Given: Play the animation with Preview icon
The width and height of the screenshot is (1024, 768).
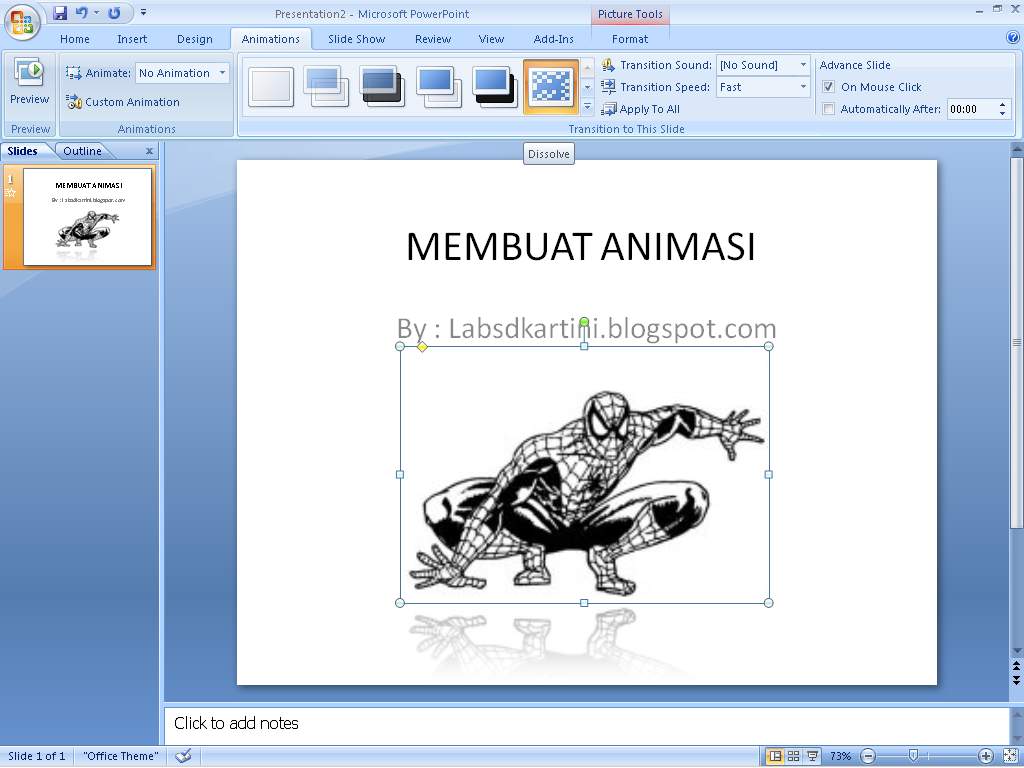Looking at the screenshot, I should [x=29, y=82].
